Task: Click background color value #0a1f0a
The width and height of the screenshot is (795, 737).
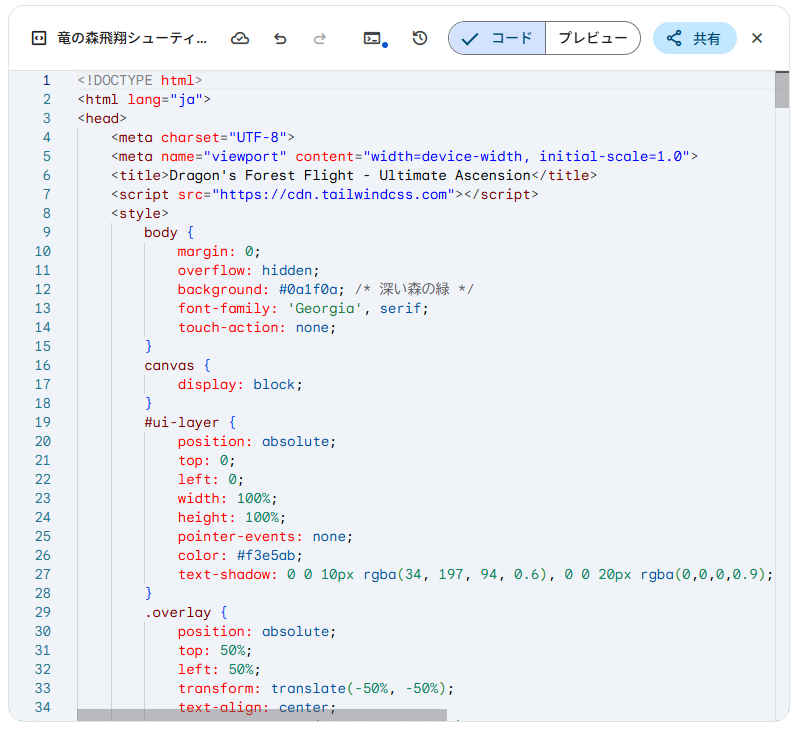Action: coord(308,289)
